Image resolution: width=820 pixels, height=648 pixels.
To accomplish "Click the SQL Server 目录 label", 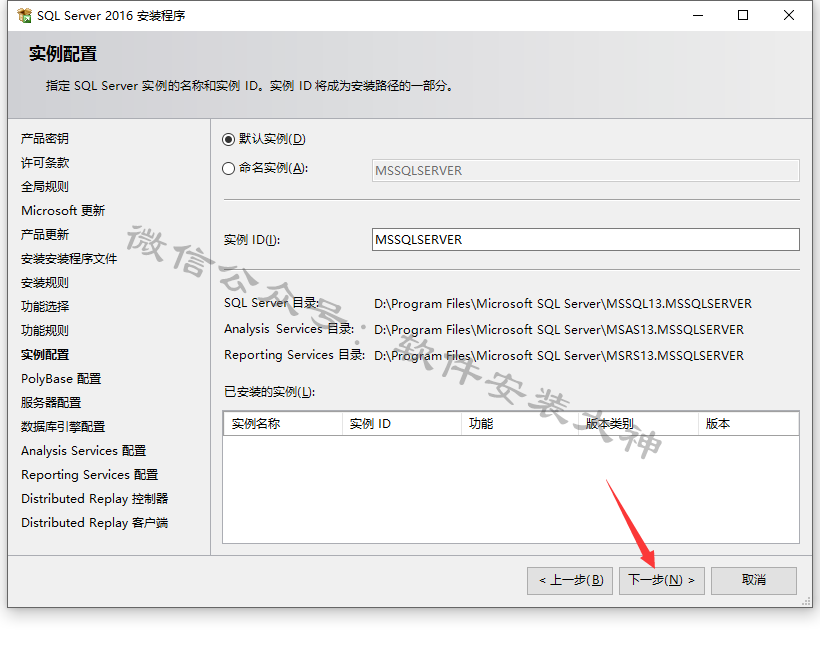I will click(x=271, y=303).
